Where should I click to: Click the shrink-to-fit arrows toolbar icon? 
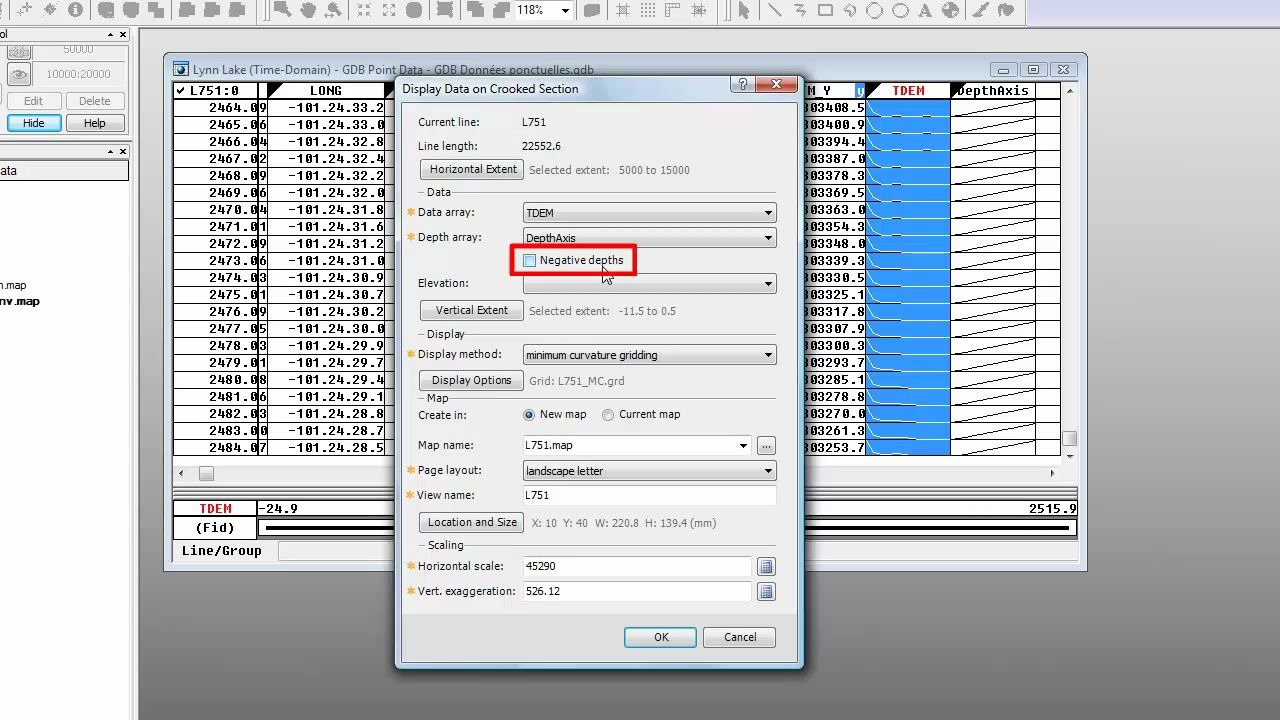point(362,10)
